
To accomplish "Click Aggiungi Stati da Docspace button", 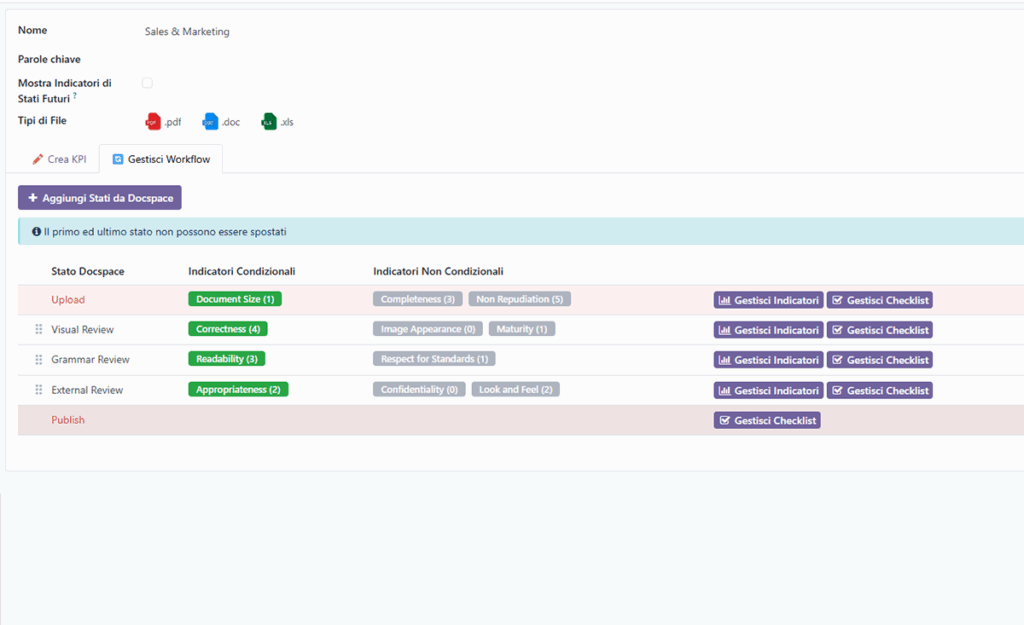I will pyautogui.click(x=100, y=198).
